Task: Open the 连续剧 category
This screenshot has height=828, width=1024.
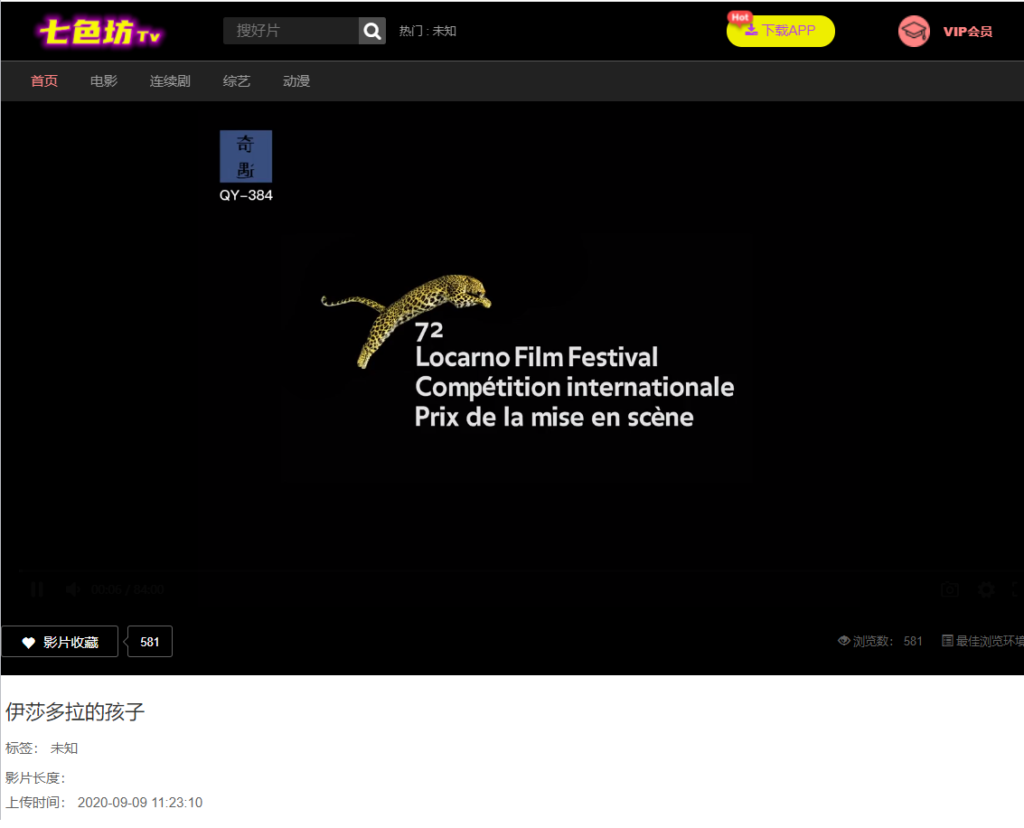Action: 170,81
